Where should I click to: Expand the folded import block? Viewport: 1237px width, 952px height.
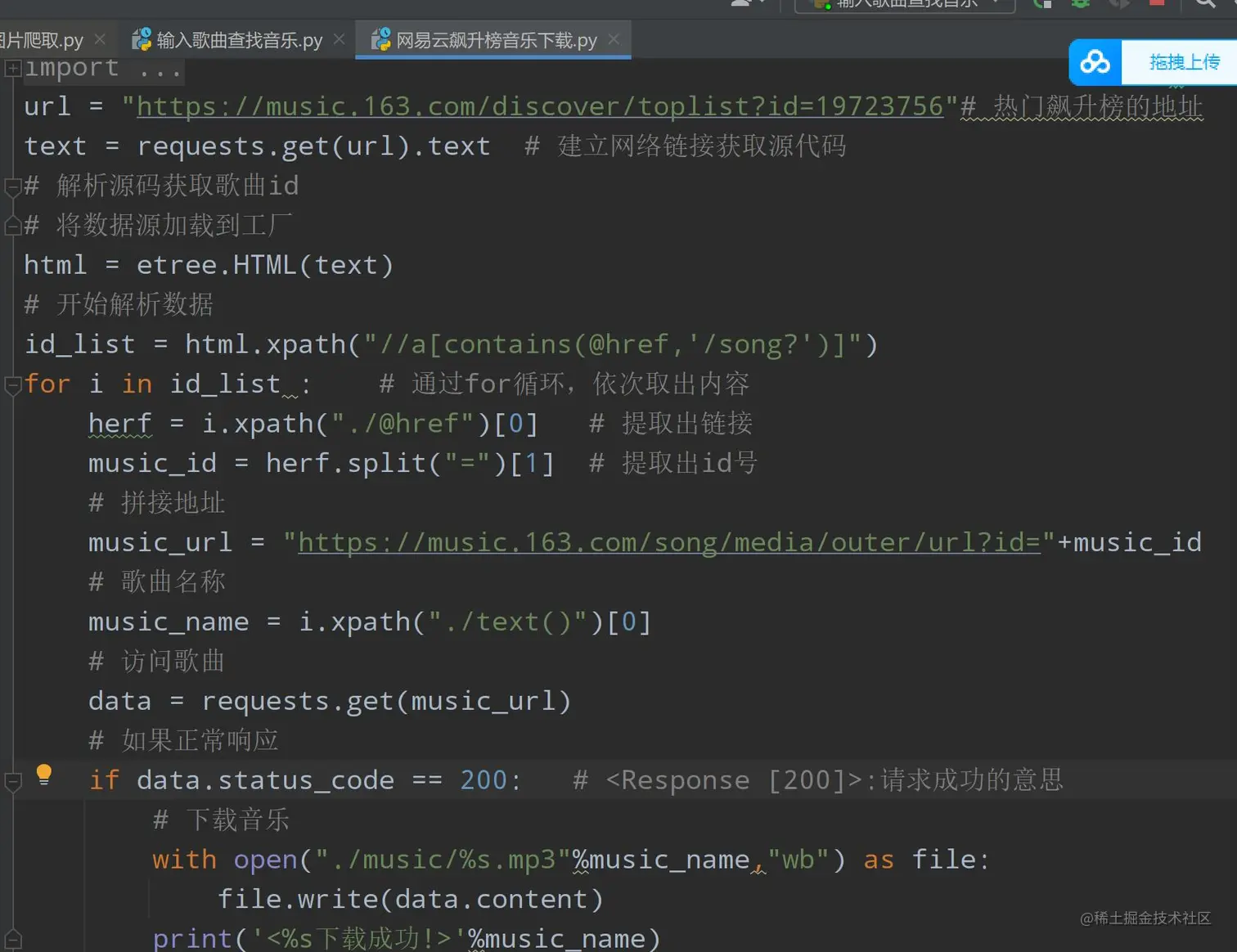(x=12, y=69)
